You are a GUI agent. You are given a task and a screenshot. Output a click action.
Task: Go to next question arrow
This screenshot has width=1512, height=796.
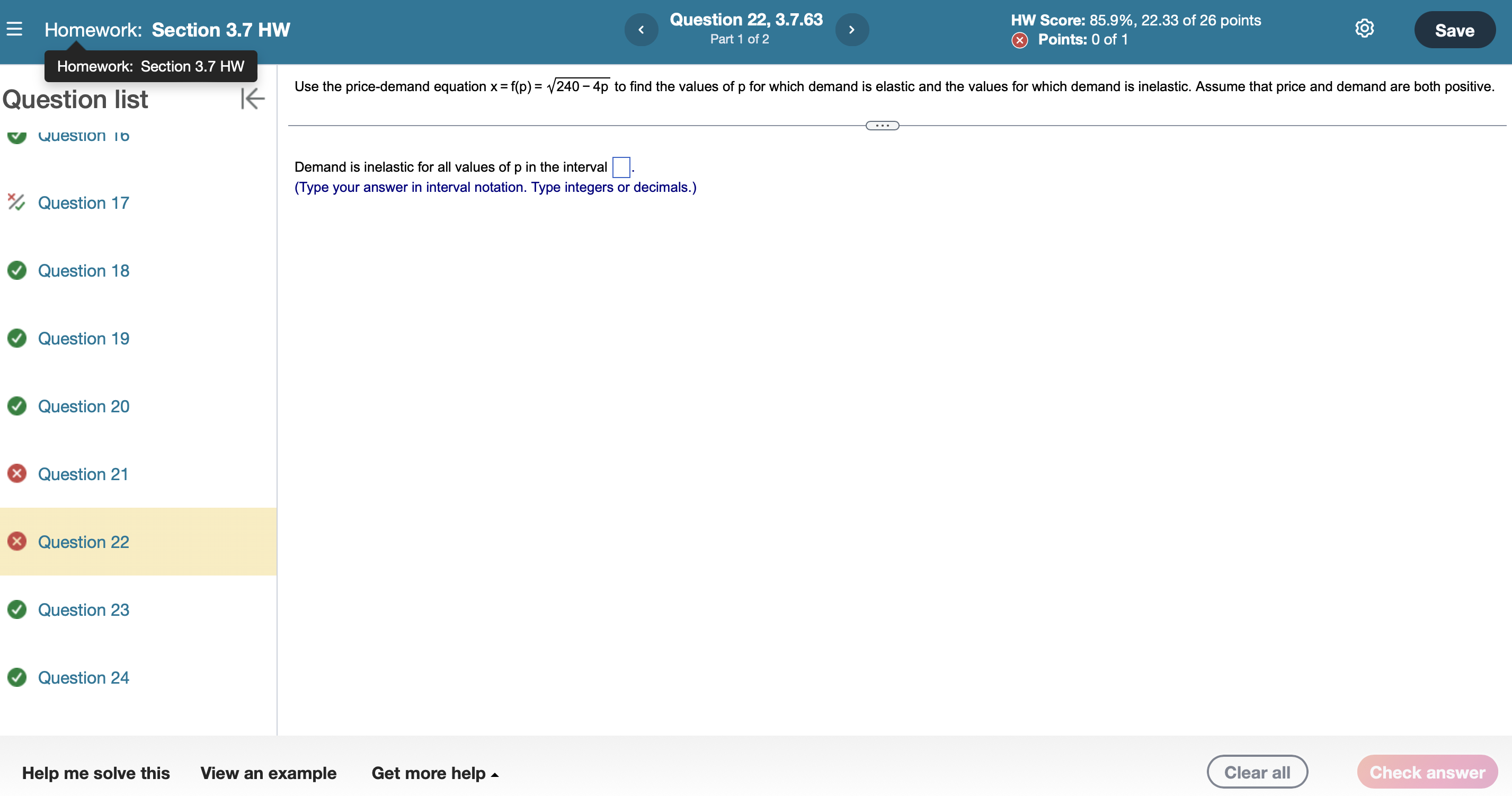click(x=852, y=30)
